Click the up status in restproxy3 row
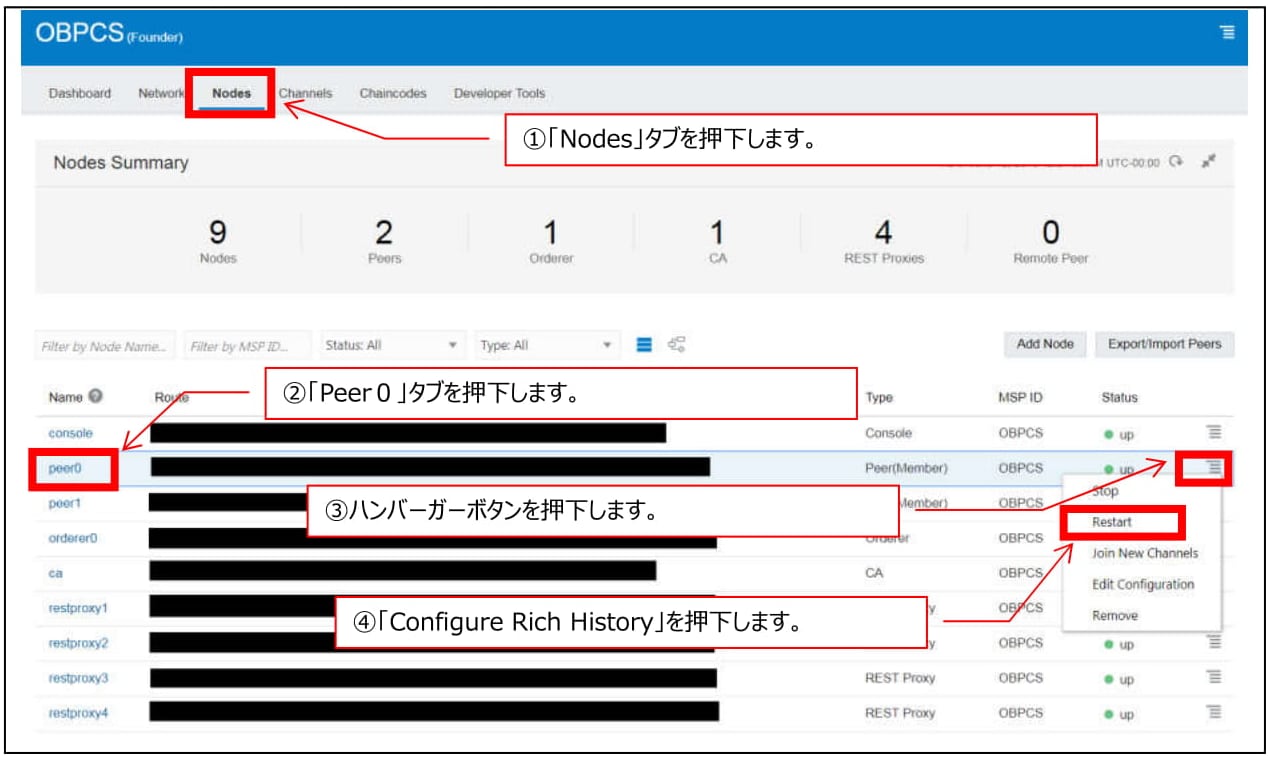The height and width of the screenshot is (758, 1275). click(x=1119, y=679)
